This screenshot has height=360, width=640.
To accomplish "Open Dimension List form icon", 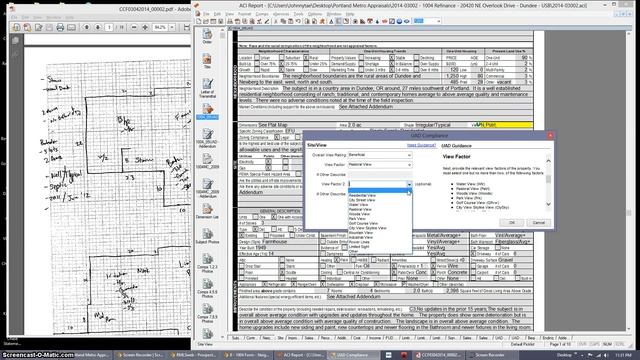I will [x=207, y=210].
